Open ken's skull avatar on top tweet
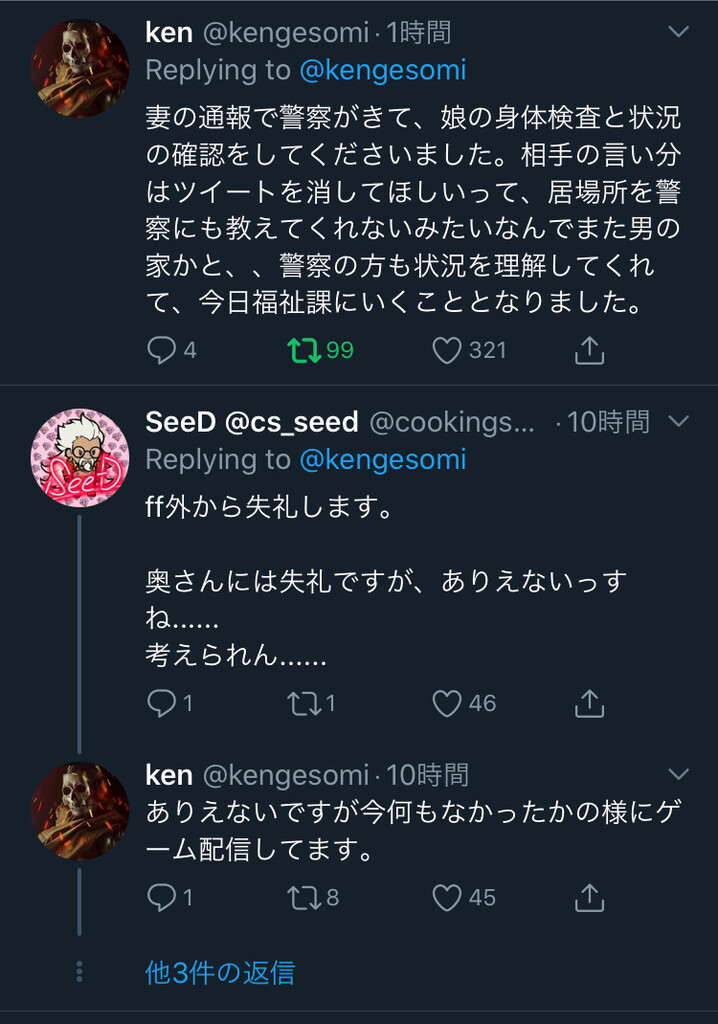This screenshot has width=718, height=1024. (80, 68)
